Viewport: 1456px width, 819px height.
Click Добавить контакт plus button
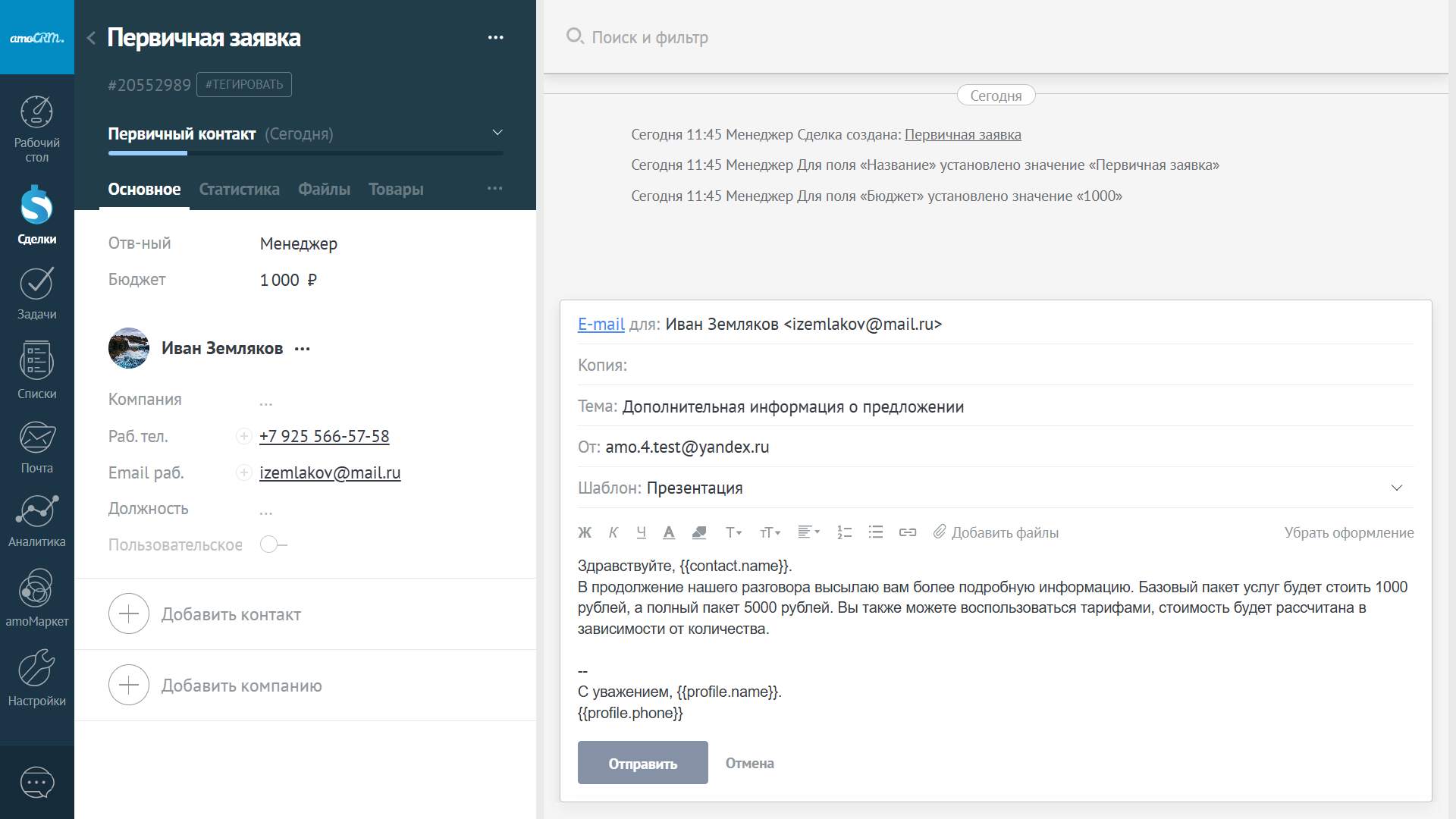click(x=129, y=613)
